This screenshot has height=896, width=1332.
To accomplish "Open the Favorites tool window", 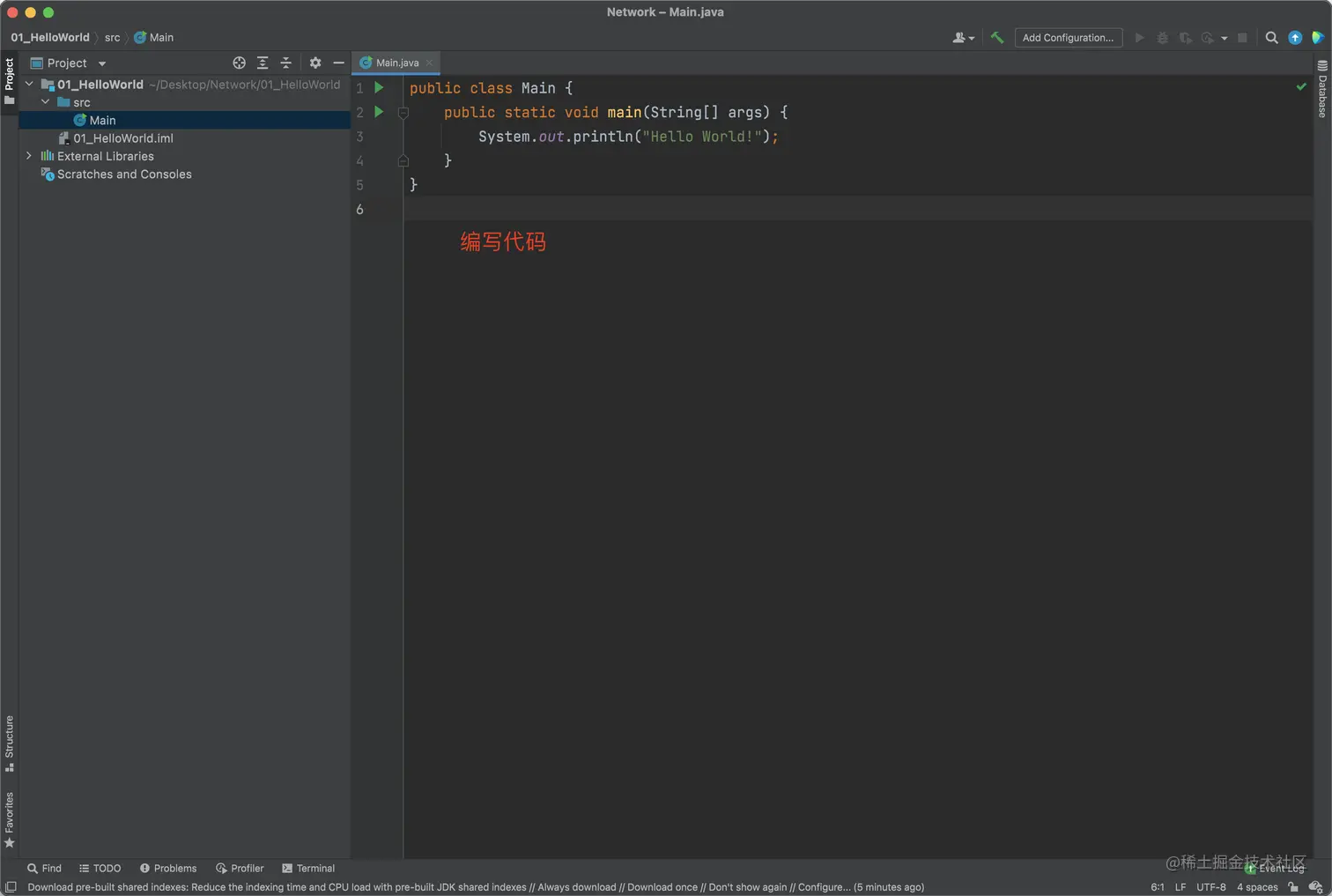I will click(10, 819).
